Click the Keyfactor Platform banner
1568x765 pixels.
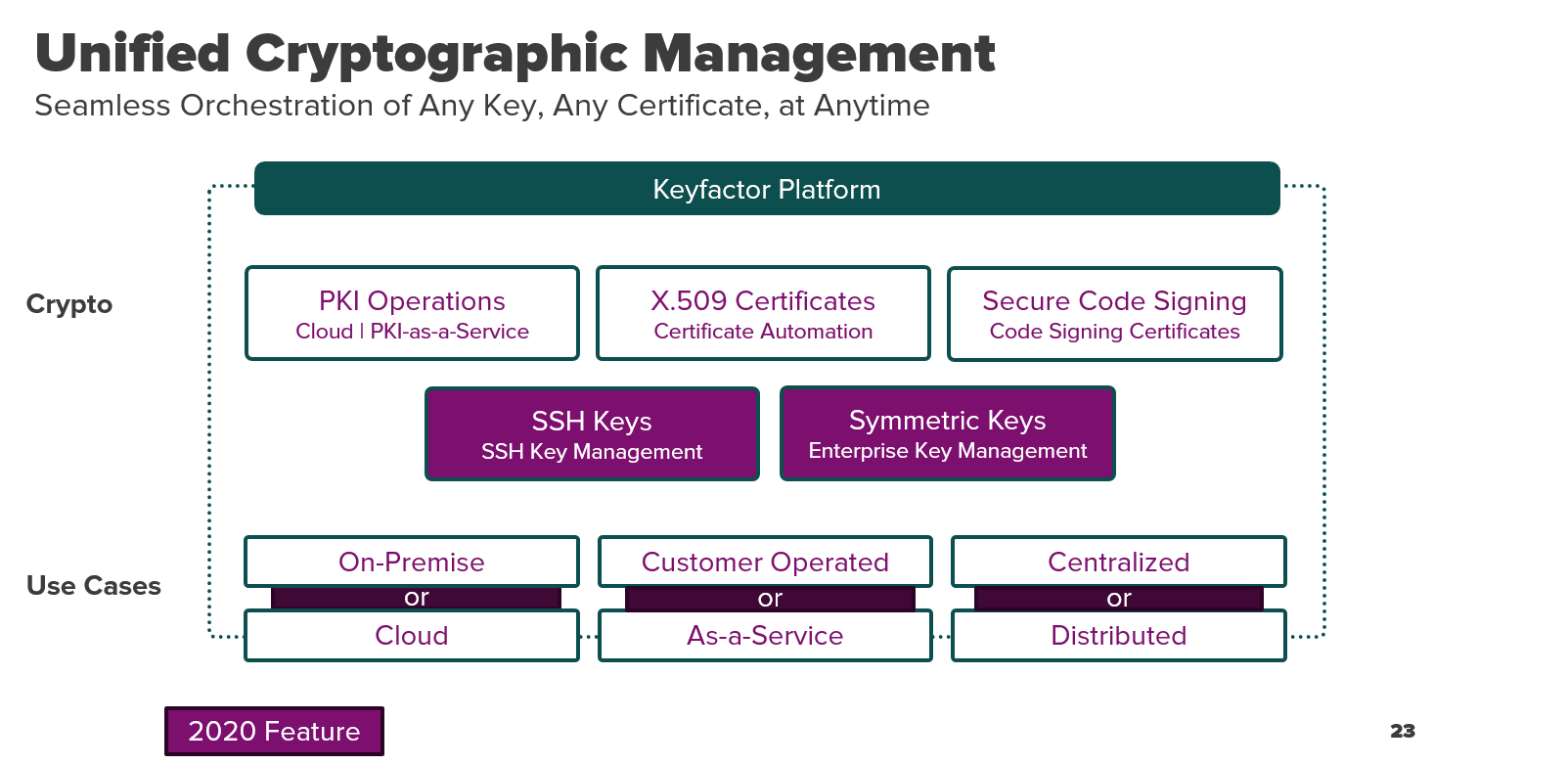pos(767,189)
